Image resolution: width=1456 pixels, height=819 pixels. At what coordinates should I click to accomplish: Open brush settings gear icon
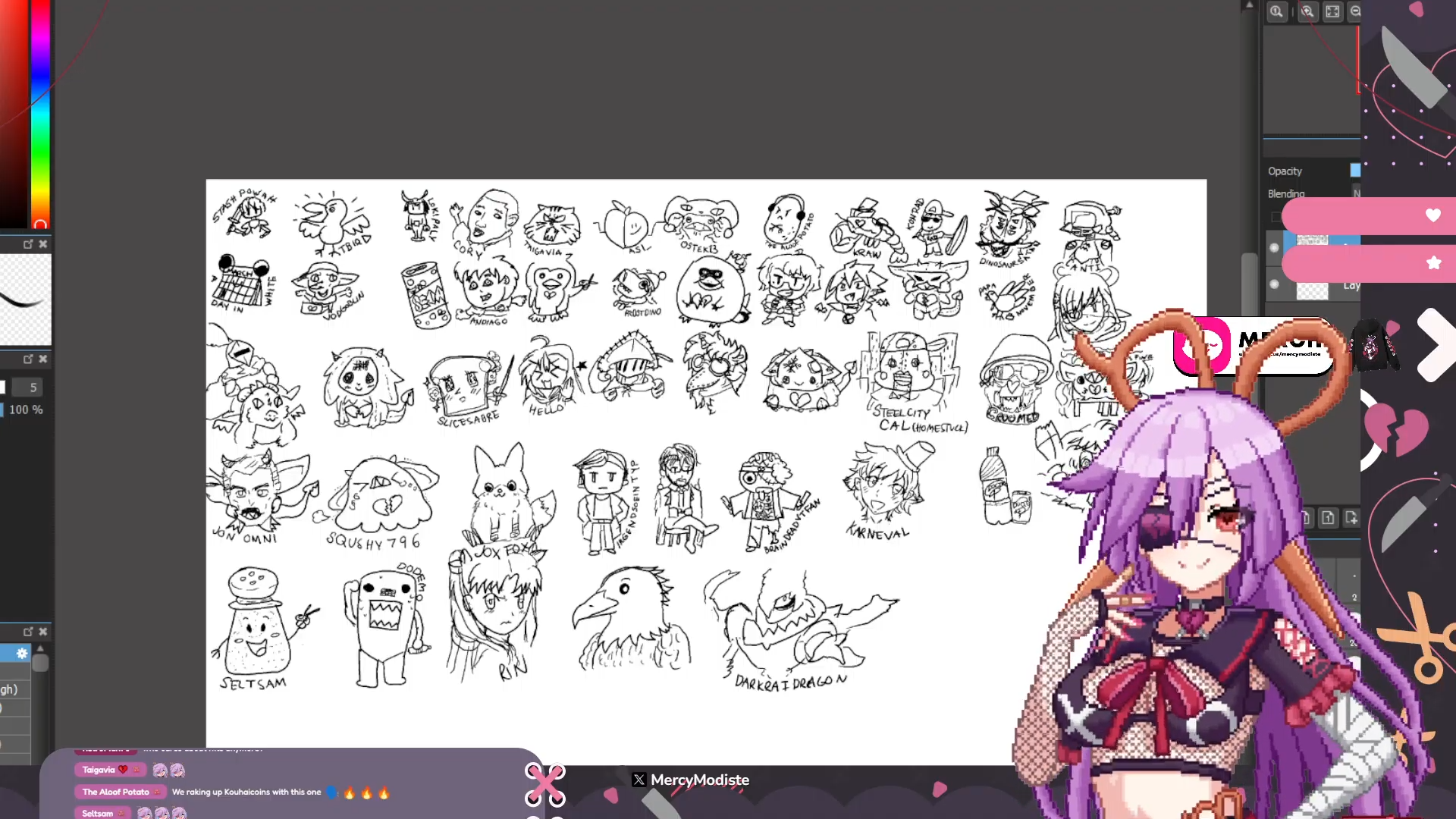pyautogui.click(x=22, y=653)
